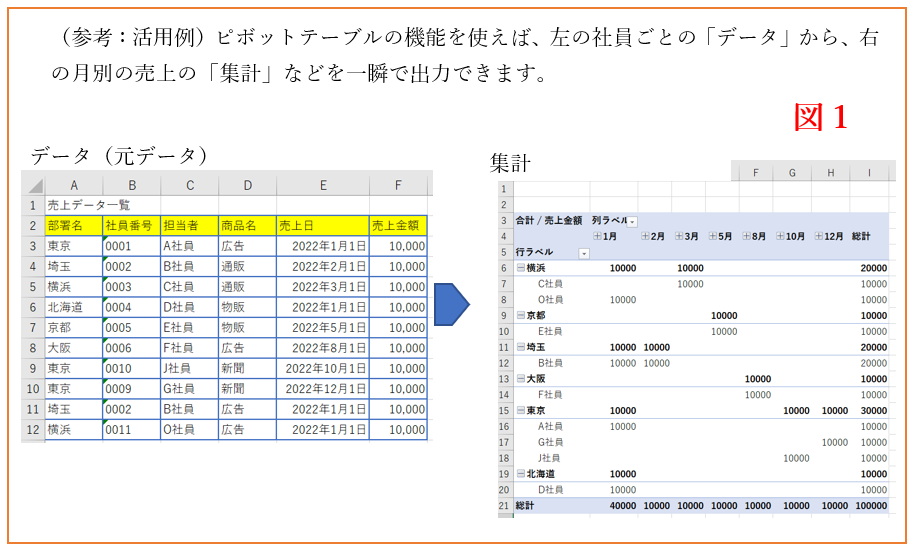Open the 行ラベル filter dropdown
Viewport: 914px width, 550px height.
tap(584, 253)
